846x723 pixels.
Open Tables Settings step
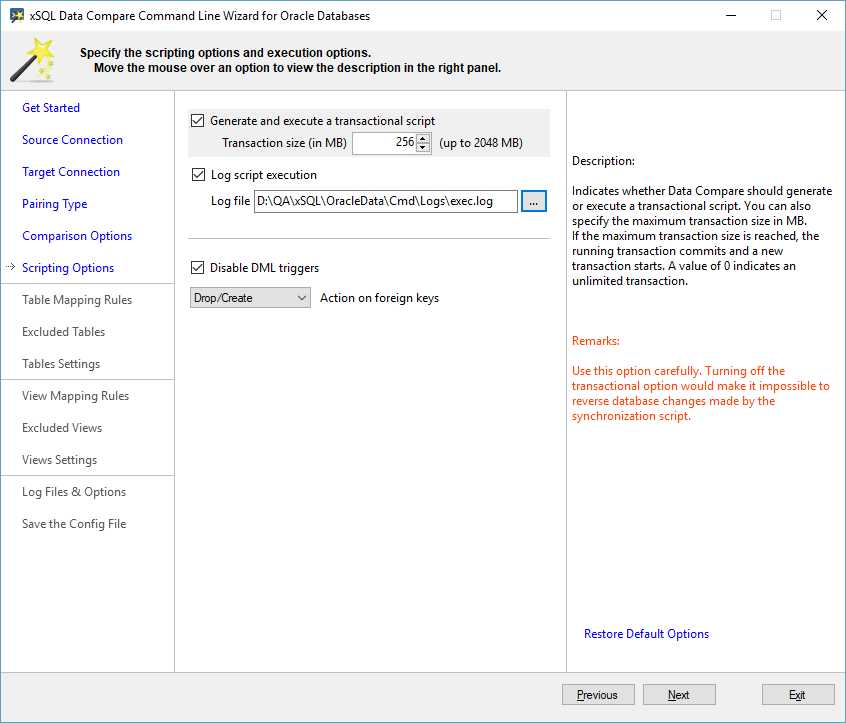(61, 364)
